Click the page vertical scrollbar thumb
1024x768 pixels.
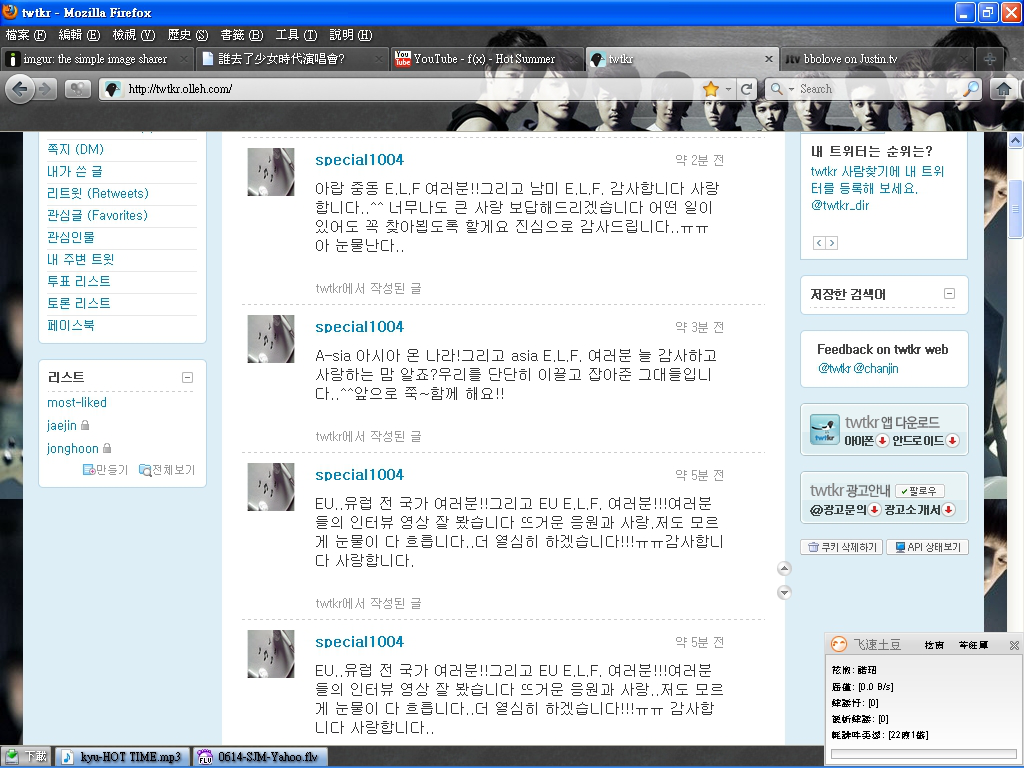tap(1016, 209)
